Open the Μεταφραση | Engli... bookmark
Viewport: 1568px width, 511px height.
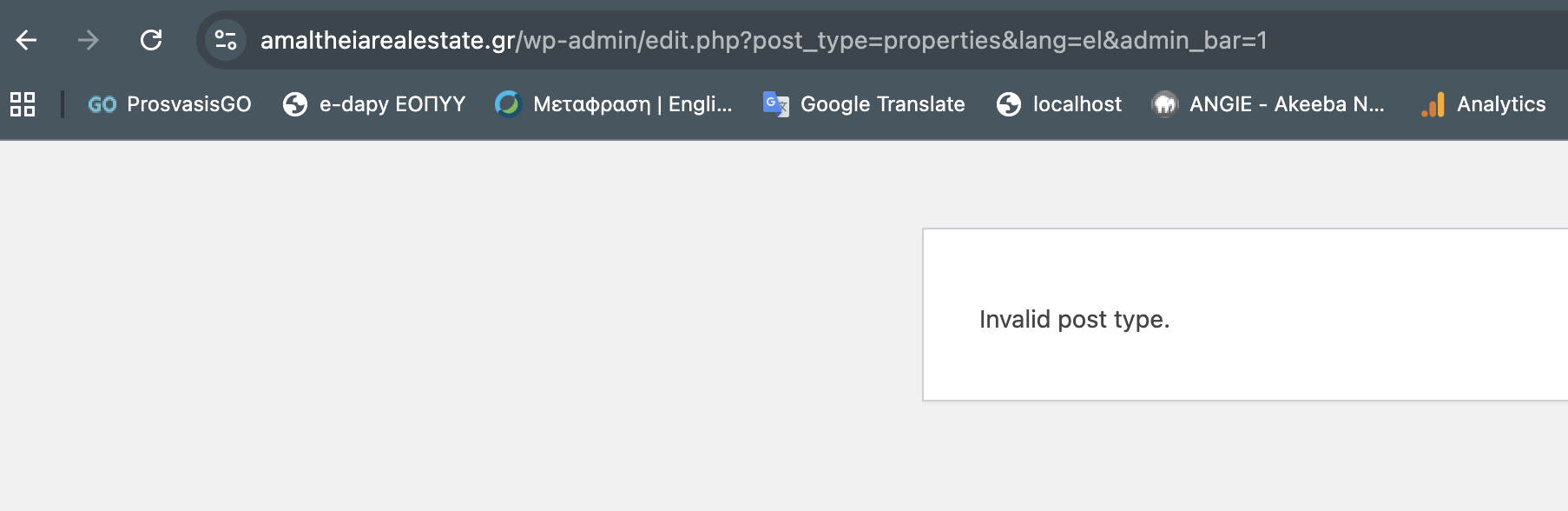(x=632, y=104)
